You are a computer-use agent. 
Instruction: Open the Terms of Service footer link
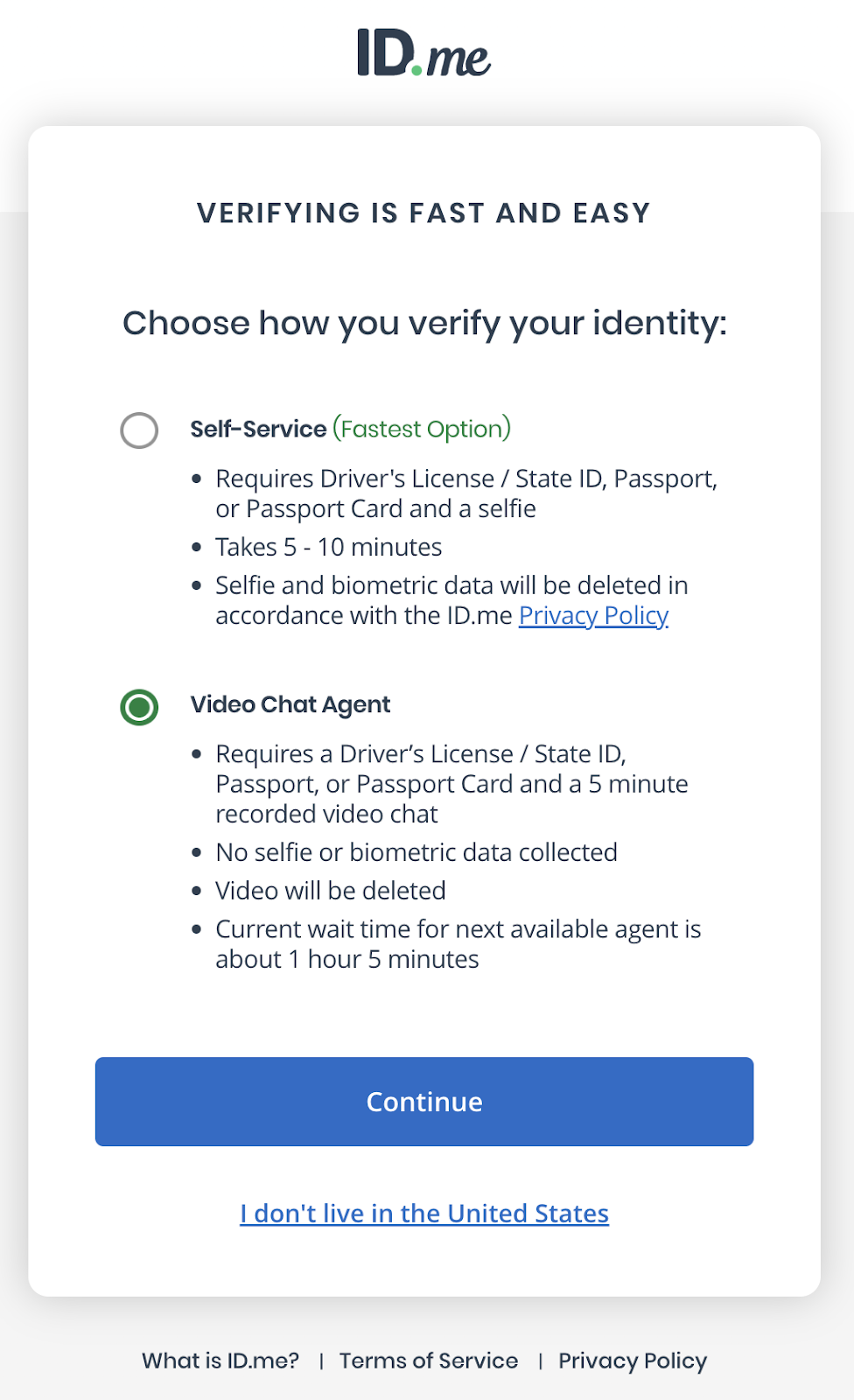tap(428, 1360)
